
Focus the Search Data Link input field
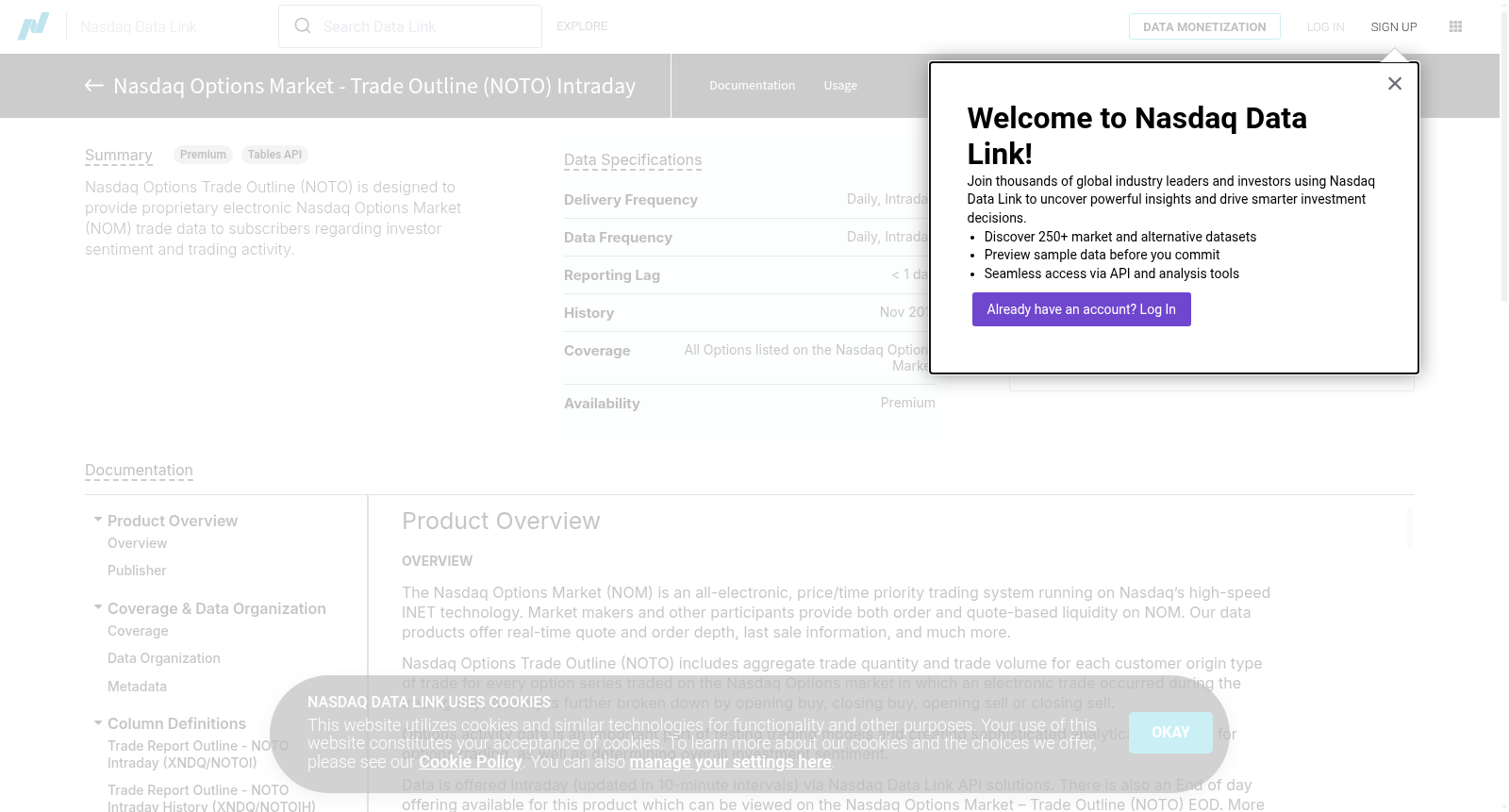[410, 26]
